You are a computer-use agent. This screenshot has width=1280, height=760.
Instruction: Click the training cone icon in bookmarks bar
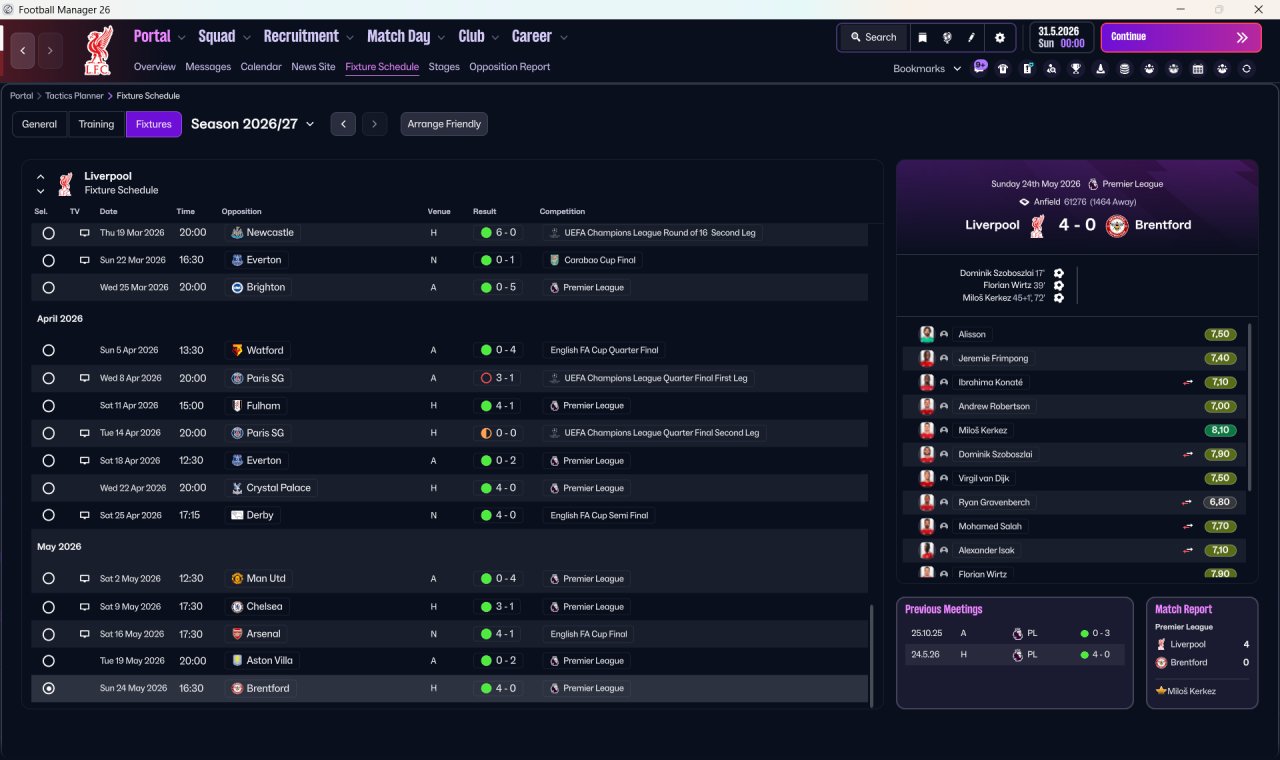pos(1101,69)
